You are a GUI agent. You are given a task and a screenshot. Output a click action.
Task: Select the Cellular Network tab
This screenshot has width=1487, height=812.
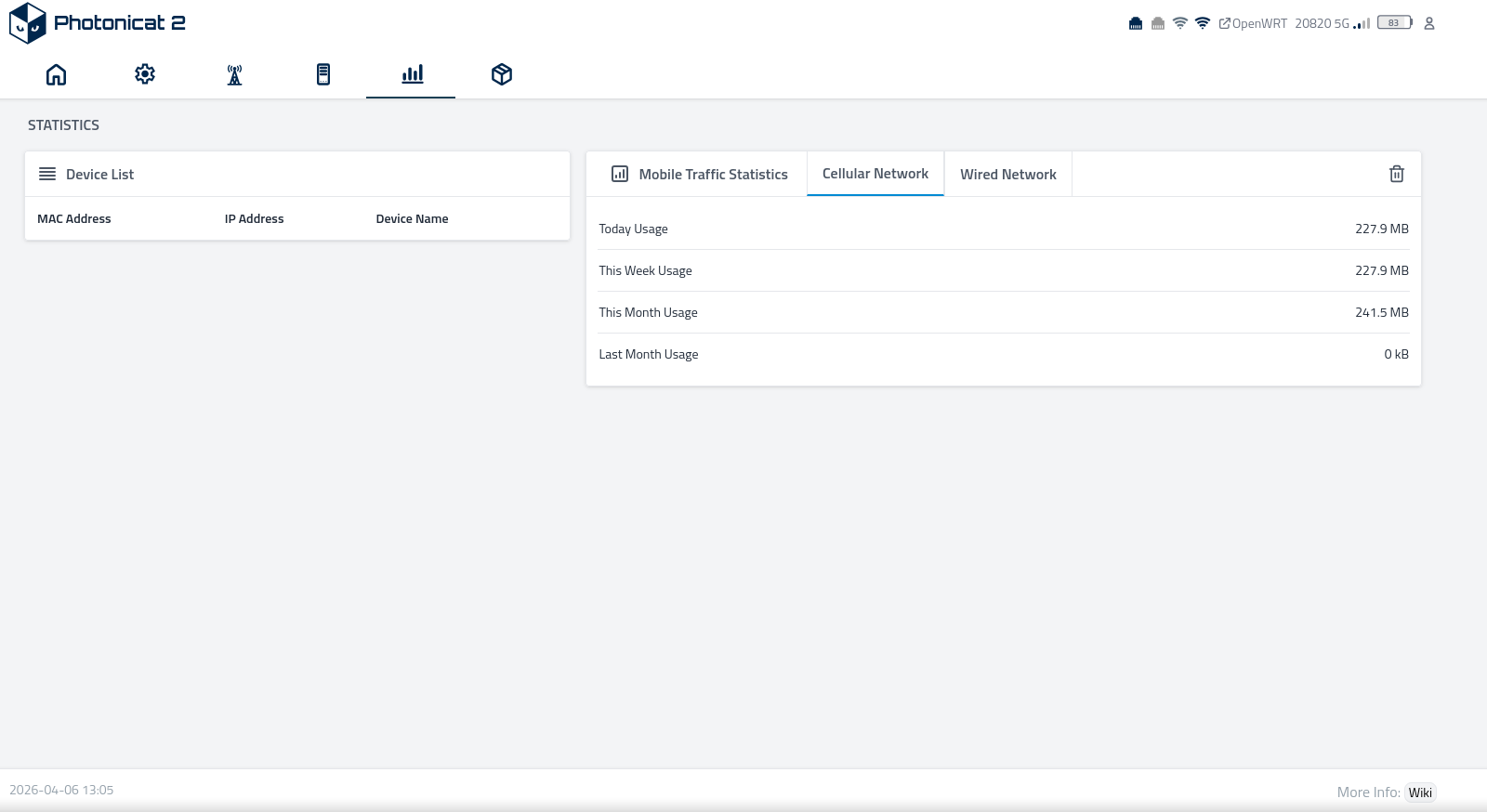tap(875, 174)
